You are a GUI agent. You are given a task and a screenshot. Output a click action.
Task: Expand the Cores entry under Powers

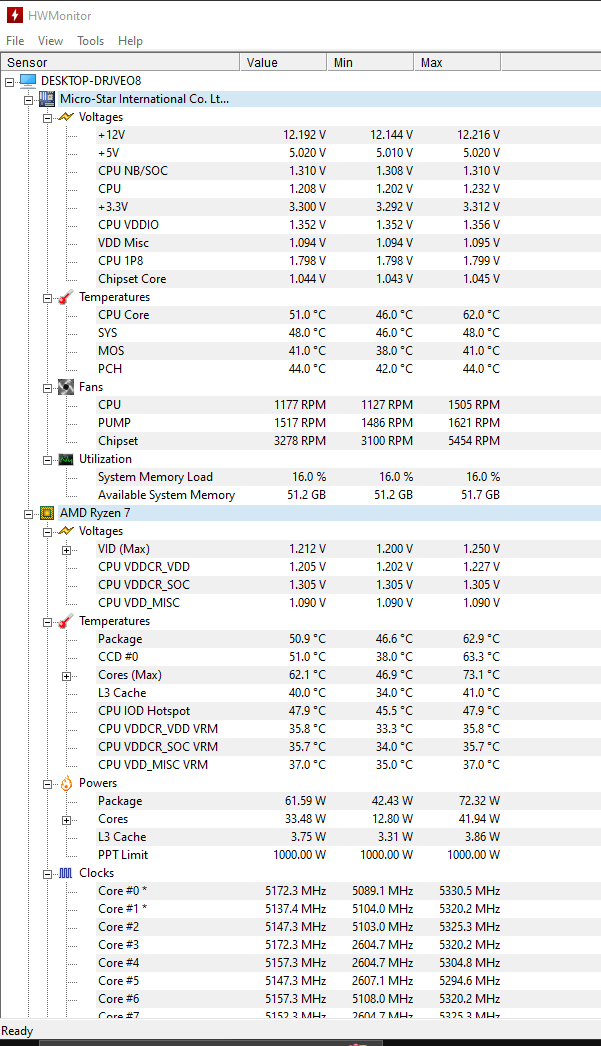click(67, 819)
